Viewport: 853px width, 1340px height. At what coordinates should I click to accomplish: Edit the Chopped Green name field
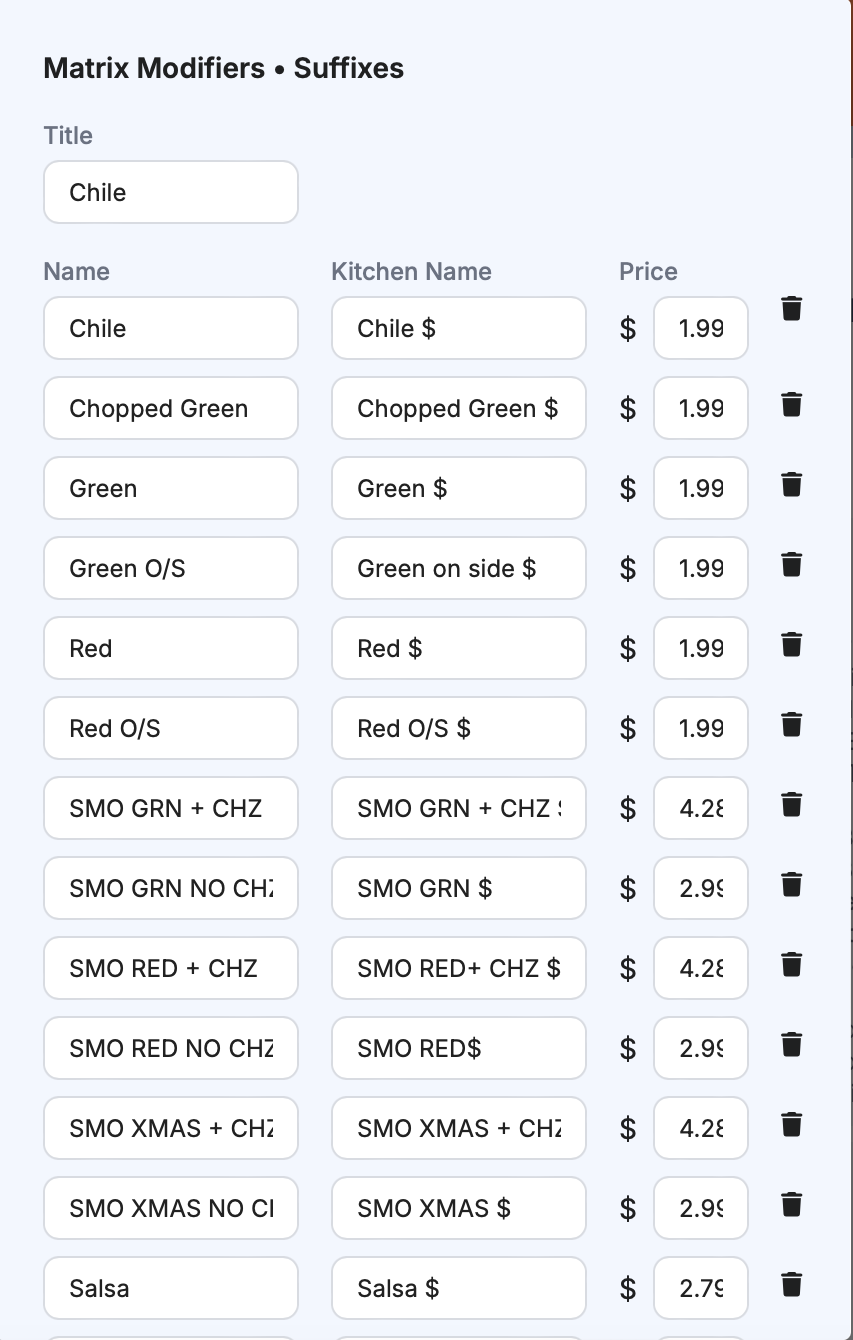pyautogui.click(x=171, y=408)
